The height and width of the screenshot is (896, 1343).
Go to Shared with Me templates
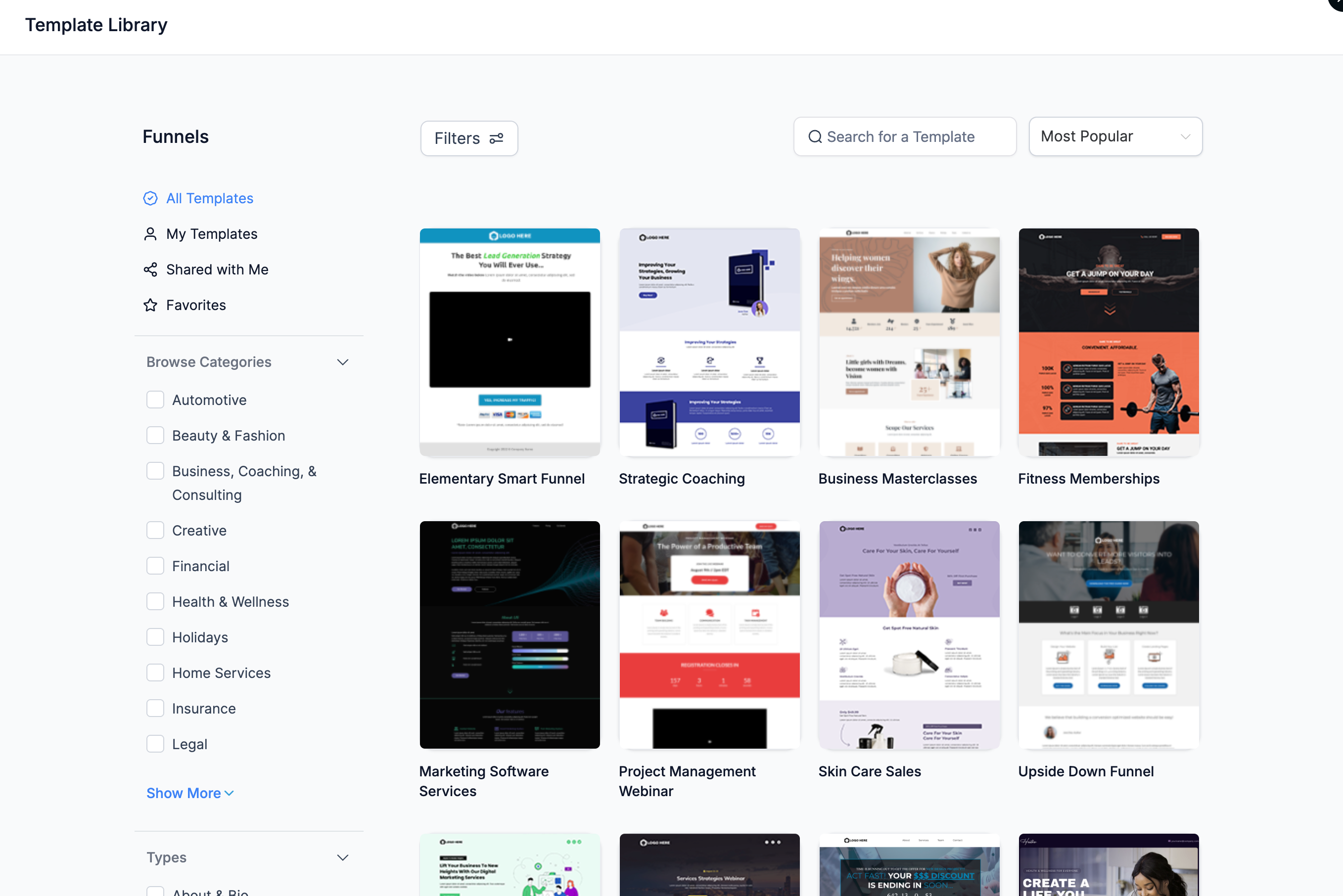(x=217, y=269)
